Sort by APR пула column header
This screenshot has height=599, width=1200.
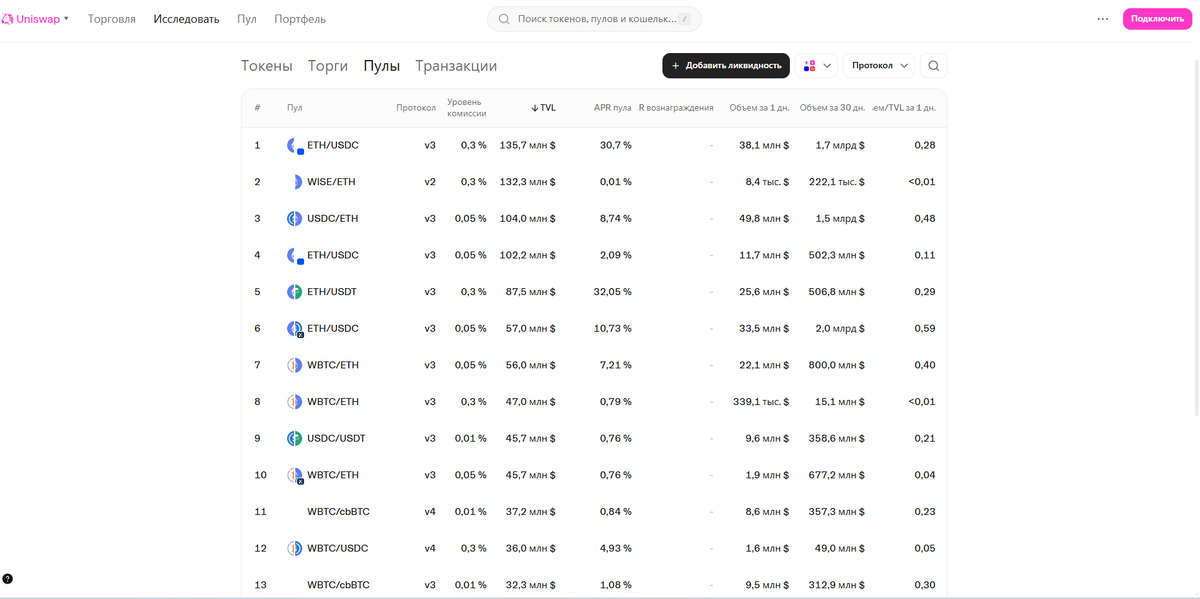pyautogui.click(x=612, y=107)
